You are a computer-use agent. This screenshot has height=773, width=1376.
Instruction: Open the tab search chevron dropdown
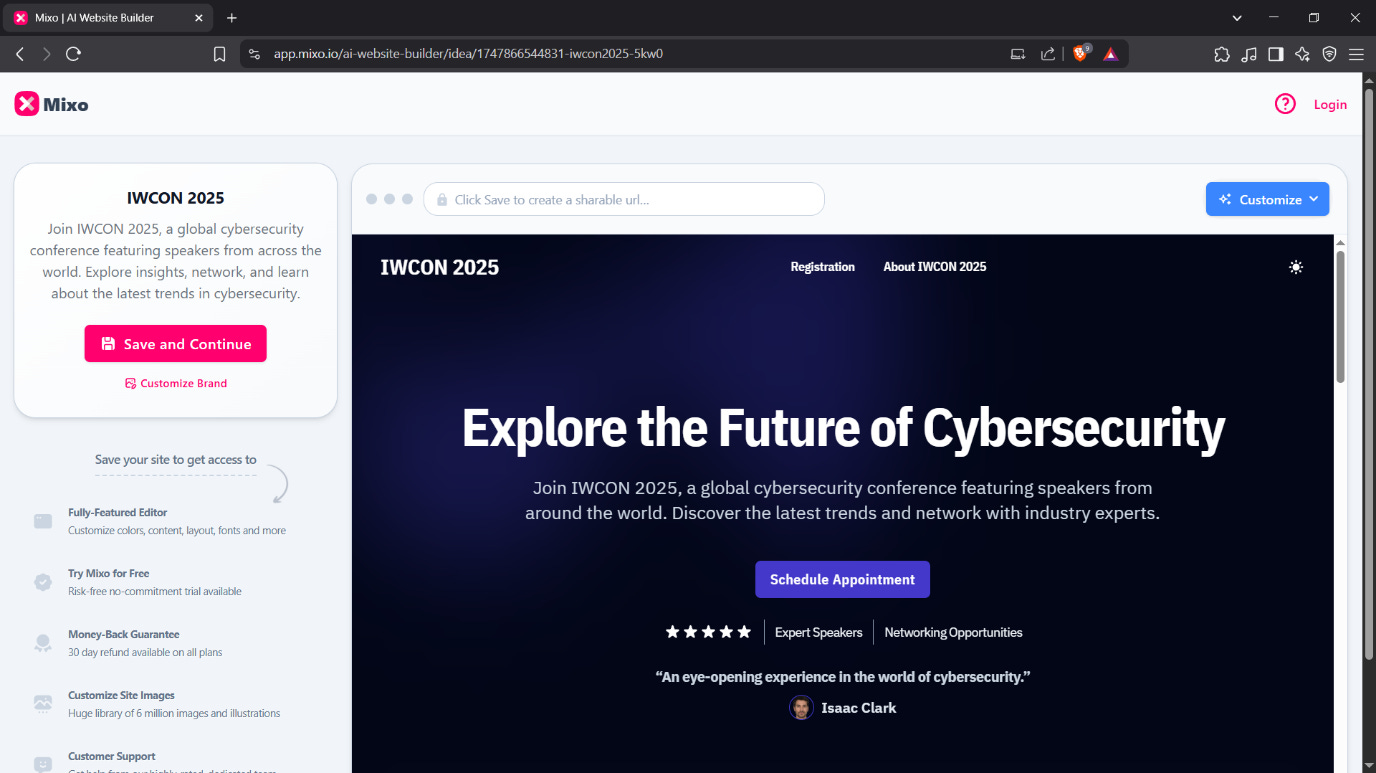(1237, 18)
